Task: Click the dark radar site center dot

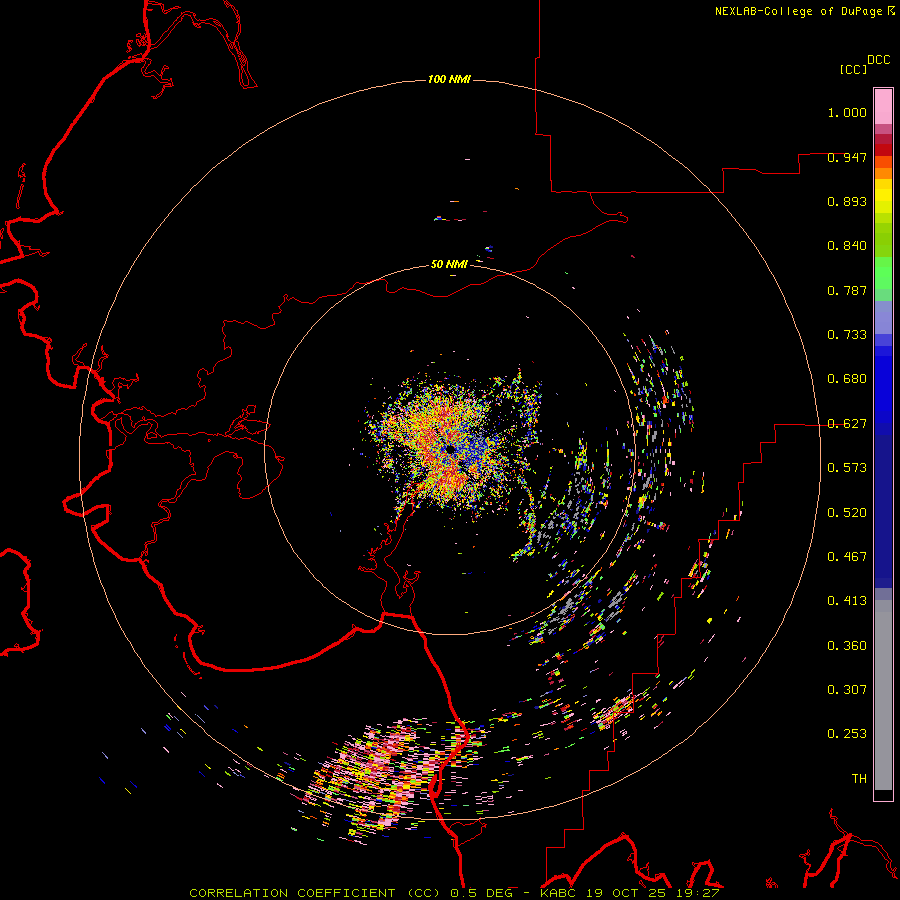Action: point(449,449)
